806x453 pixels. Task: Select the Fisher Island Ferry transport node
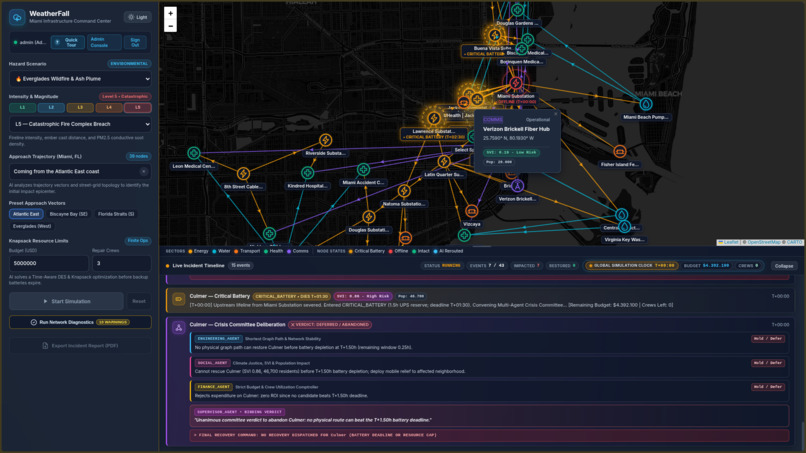[x=619, y=152]
